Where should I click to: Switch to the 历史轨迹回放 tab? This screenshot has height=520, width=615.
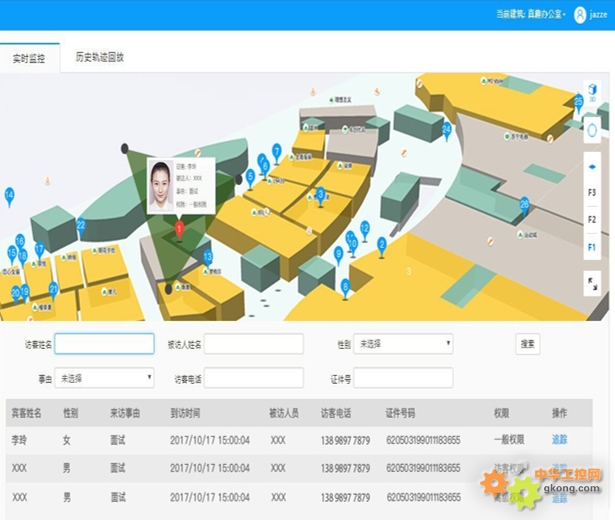(99, 58)
